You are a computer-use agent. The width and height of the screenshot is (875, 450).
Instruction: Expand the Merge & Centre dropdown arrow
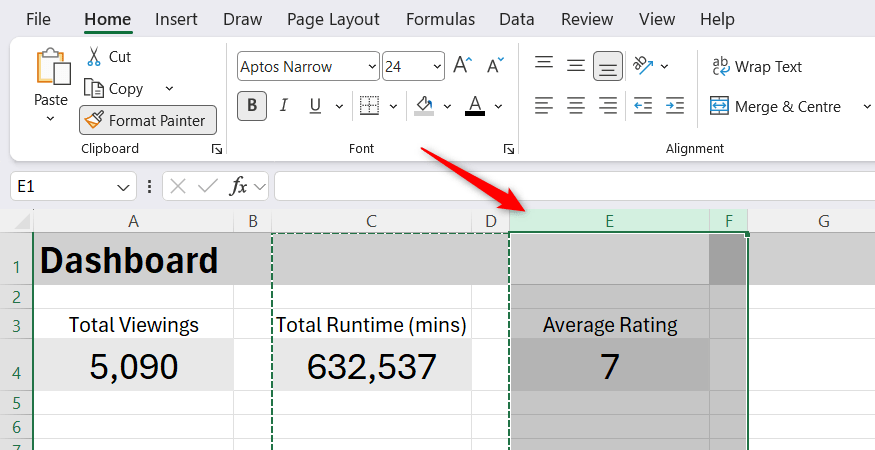tap(867, 106)
